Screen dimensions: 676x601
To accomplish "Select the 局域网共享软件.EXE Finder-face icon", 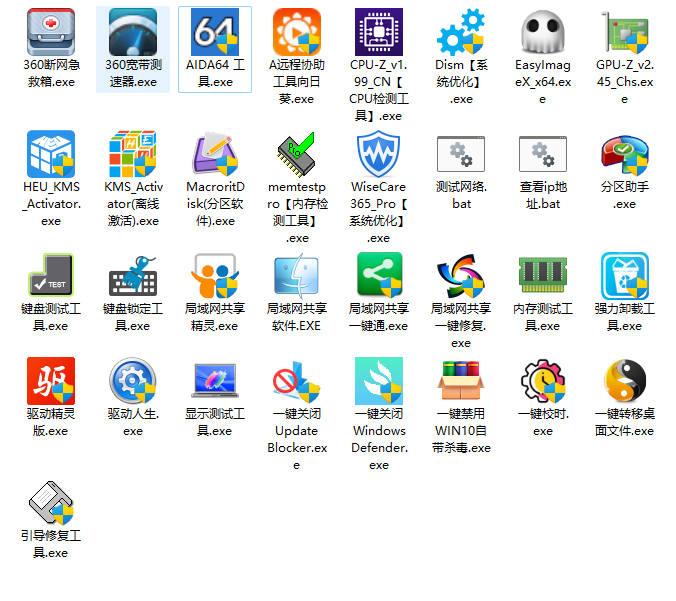I will [x=297, y=276].
